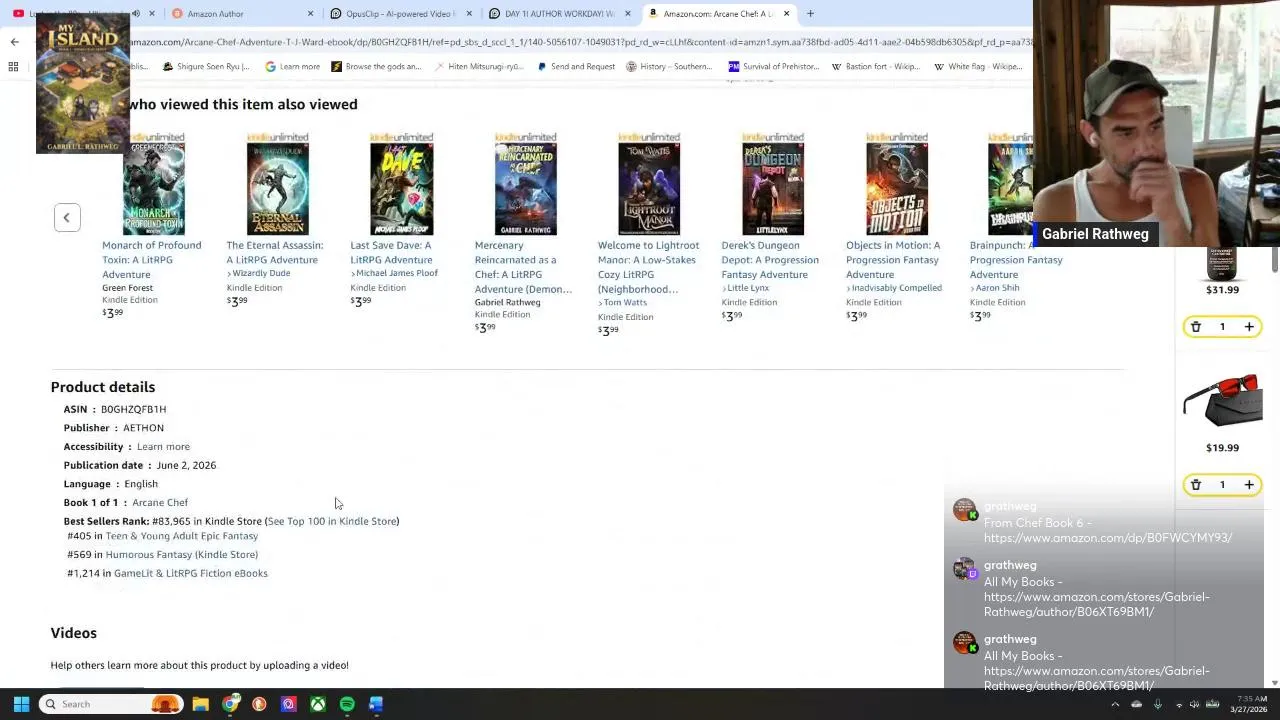This screenshot has width=1280, height=720.
Task: Click Objects in Motion title link
Action: 893,260
